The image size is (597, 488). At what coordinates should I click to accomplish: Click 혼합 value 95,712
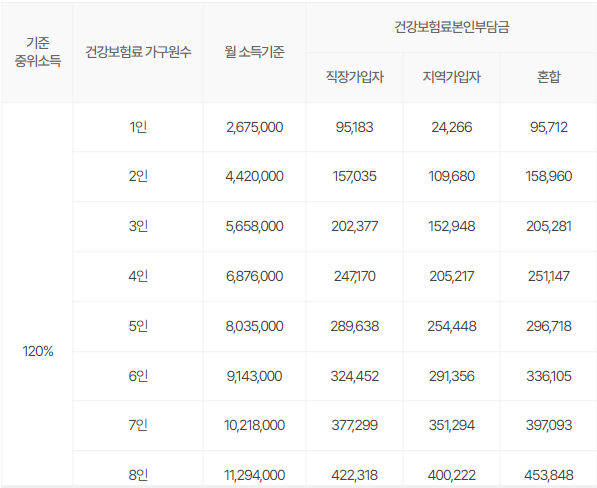tap(549, 127)
